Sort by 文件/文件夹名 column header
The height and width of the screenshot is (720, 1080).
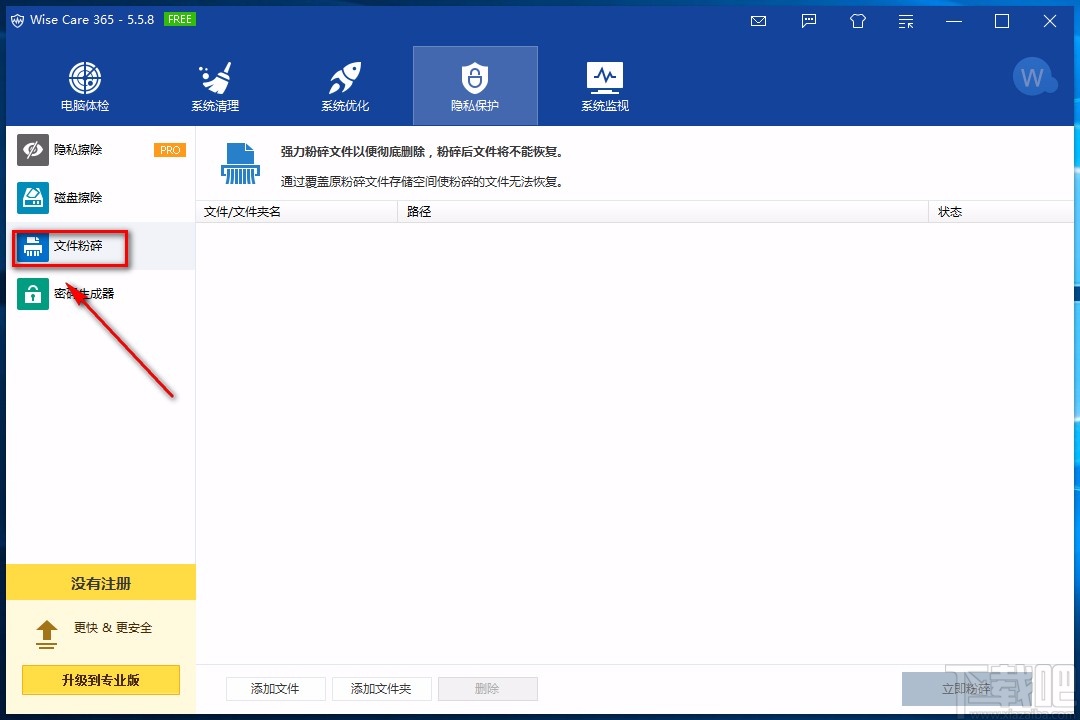[x=297, y=212]
